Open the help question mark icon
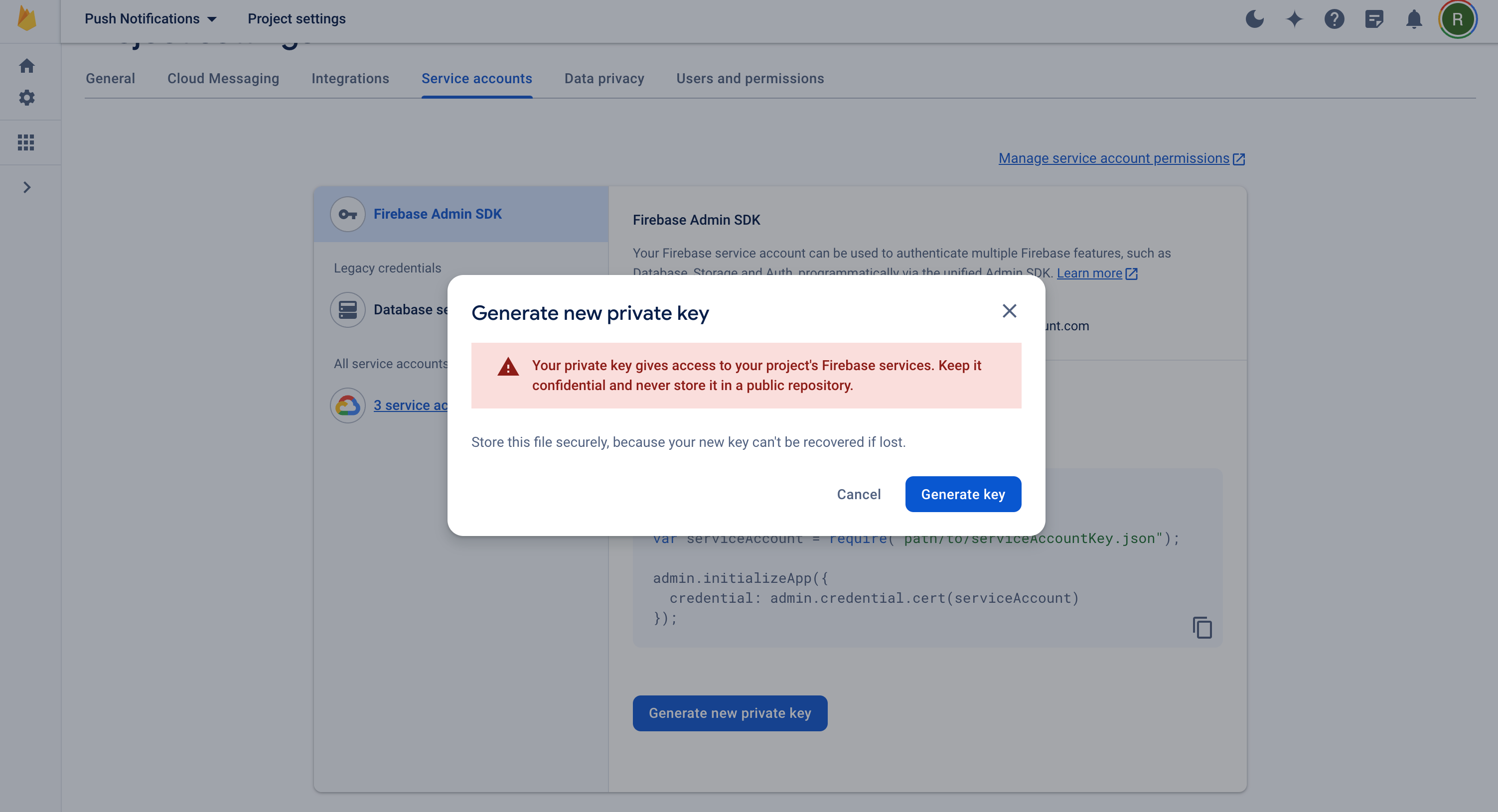1498x812 pixels. click(1334, 19)
